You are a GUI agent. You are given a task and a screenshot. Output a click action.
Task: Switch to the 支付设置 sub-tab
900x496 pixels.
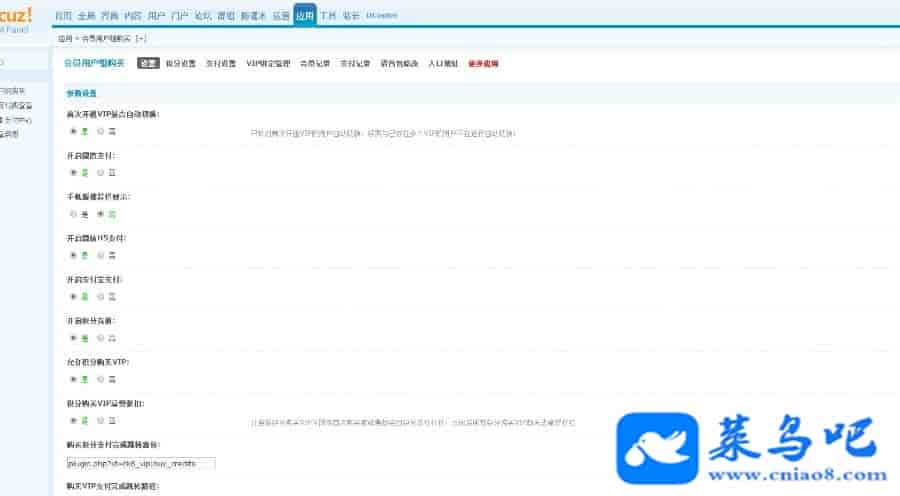pos(221,63)
